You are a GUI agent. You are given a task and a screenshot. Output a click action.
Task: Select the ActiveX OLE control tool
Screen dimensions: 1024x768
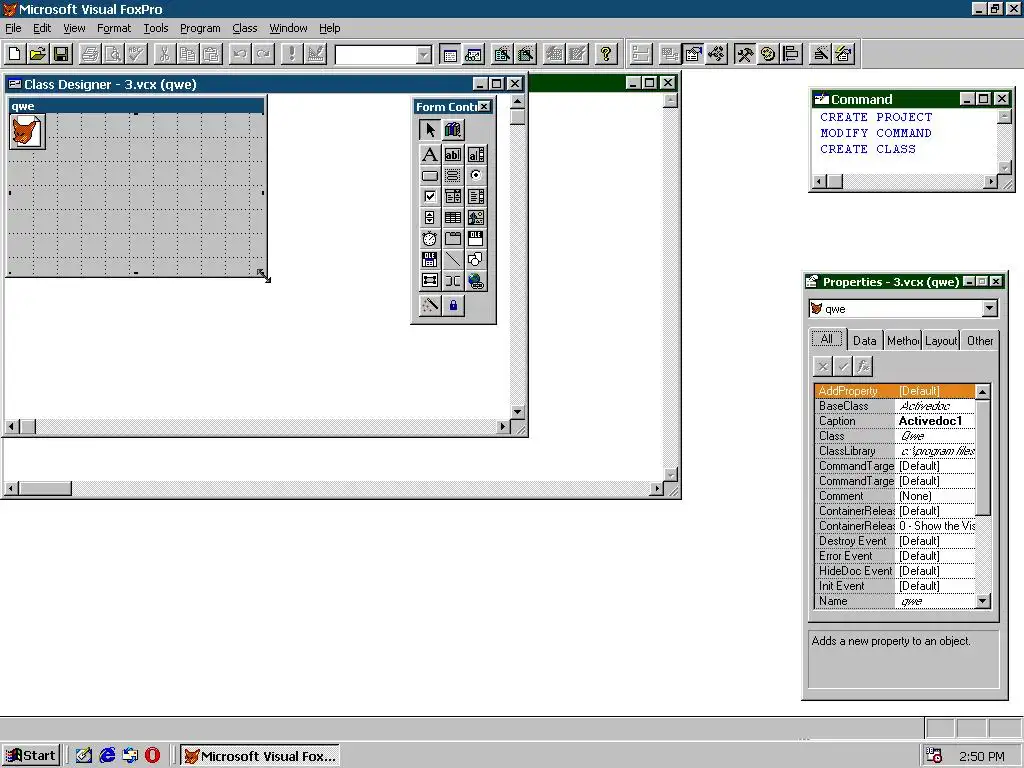(x=476, y=238)
